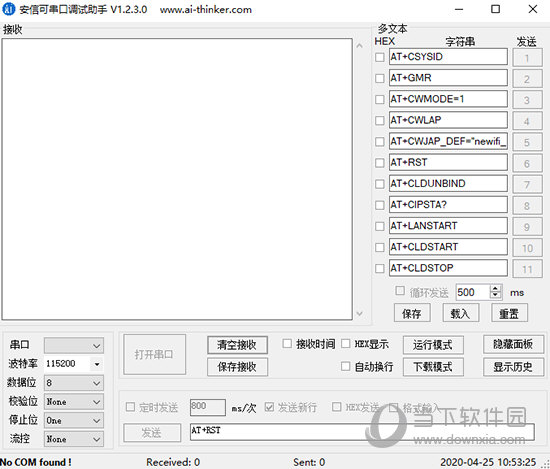Expand the 校验位 parity dropdown
Screen dimensions: 550x469
point(74,402)
